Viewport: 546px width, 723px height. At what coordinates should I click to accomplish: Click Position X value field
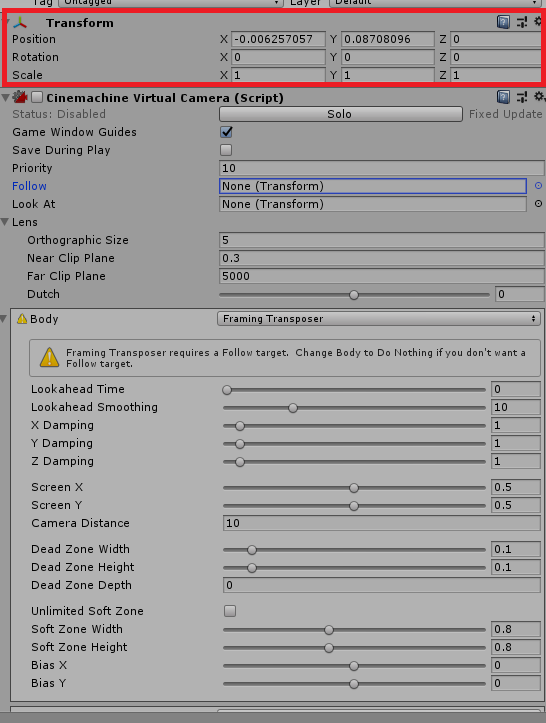coord(278,39)
